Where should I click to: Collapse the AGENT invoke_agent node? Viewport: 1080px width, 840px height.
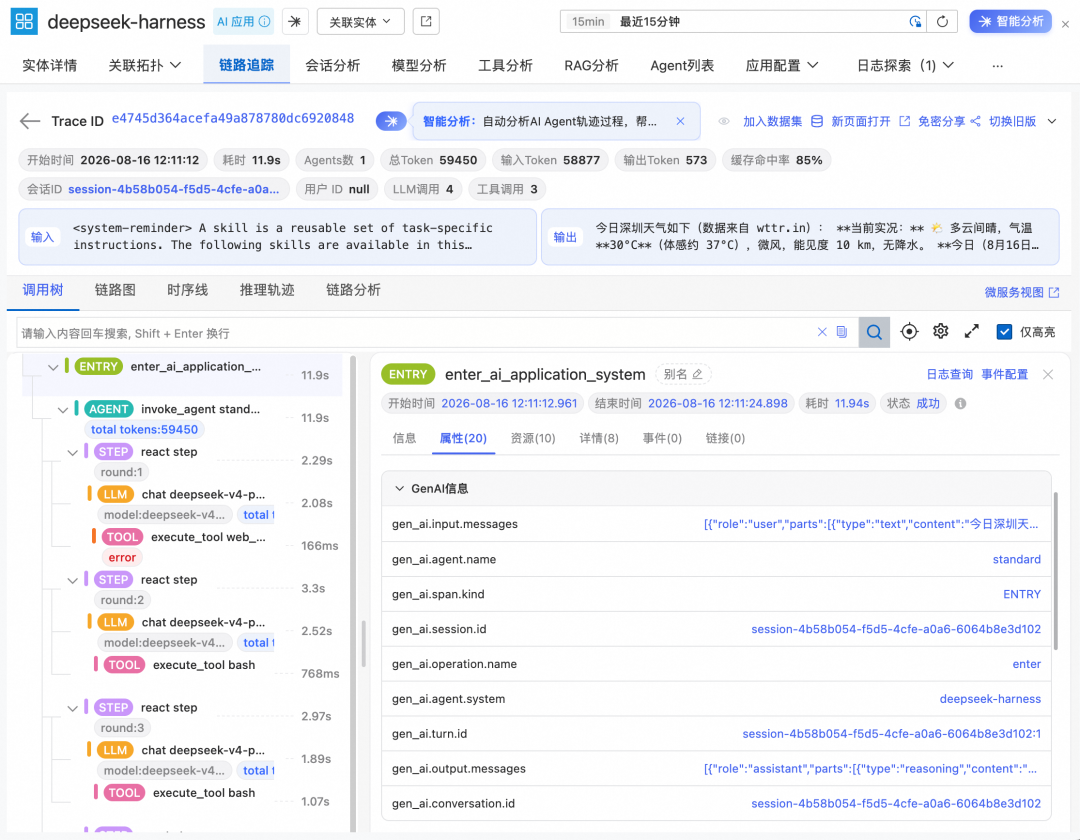pyautogui.click(x=63, y=410)
